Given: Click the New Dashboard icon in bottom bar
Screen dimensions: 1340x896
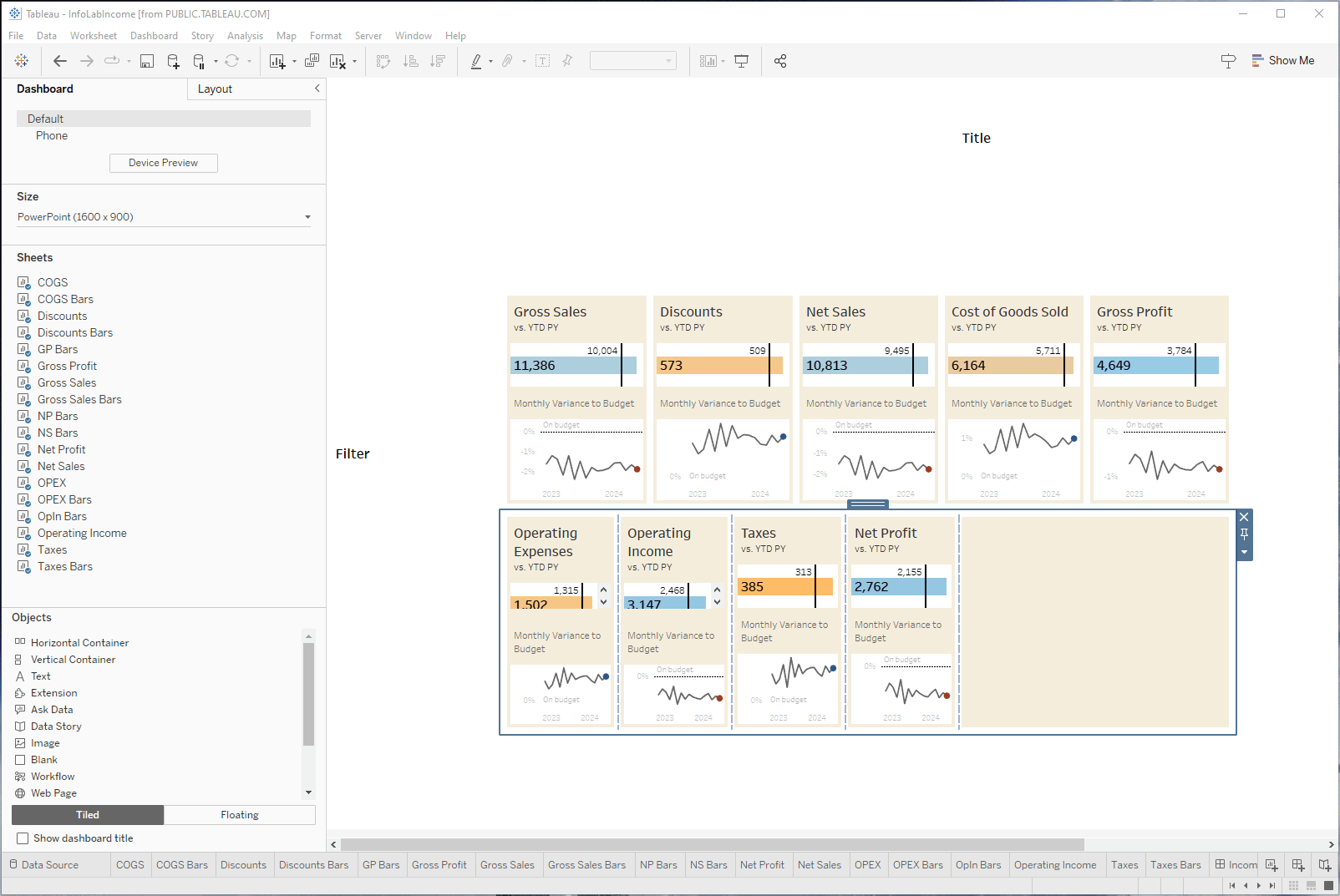Looking at the screenshot, I should click(x=1297, y=865).
